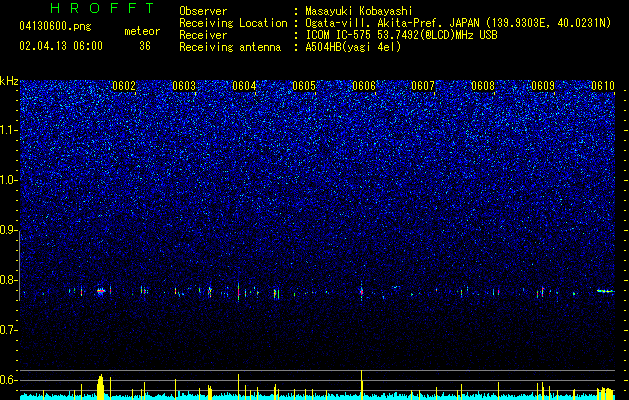Click the 0604 time marker
Viewport: 629px width, 400px height.
pos(244,86)
